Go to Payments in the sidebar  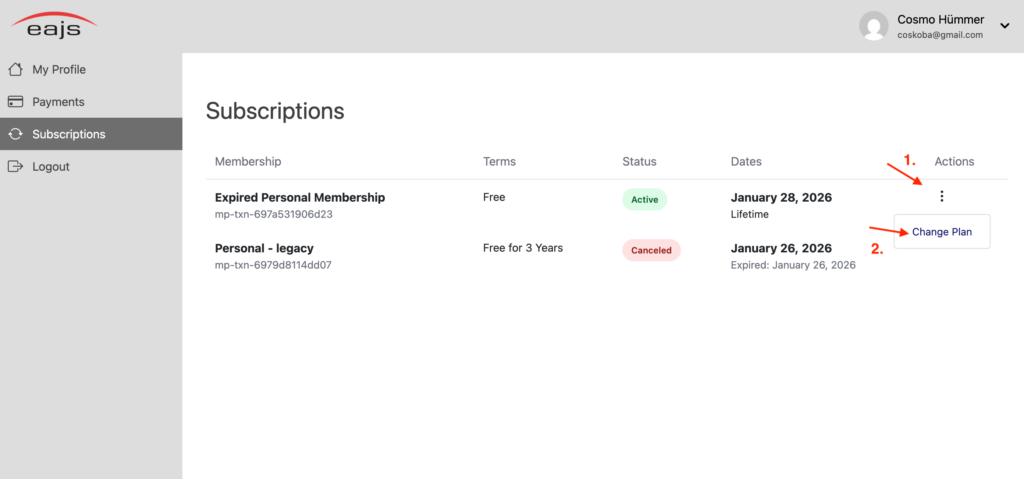coord(58,102)
